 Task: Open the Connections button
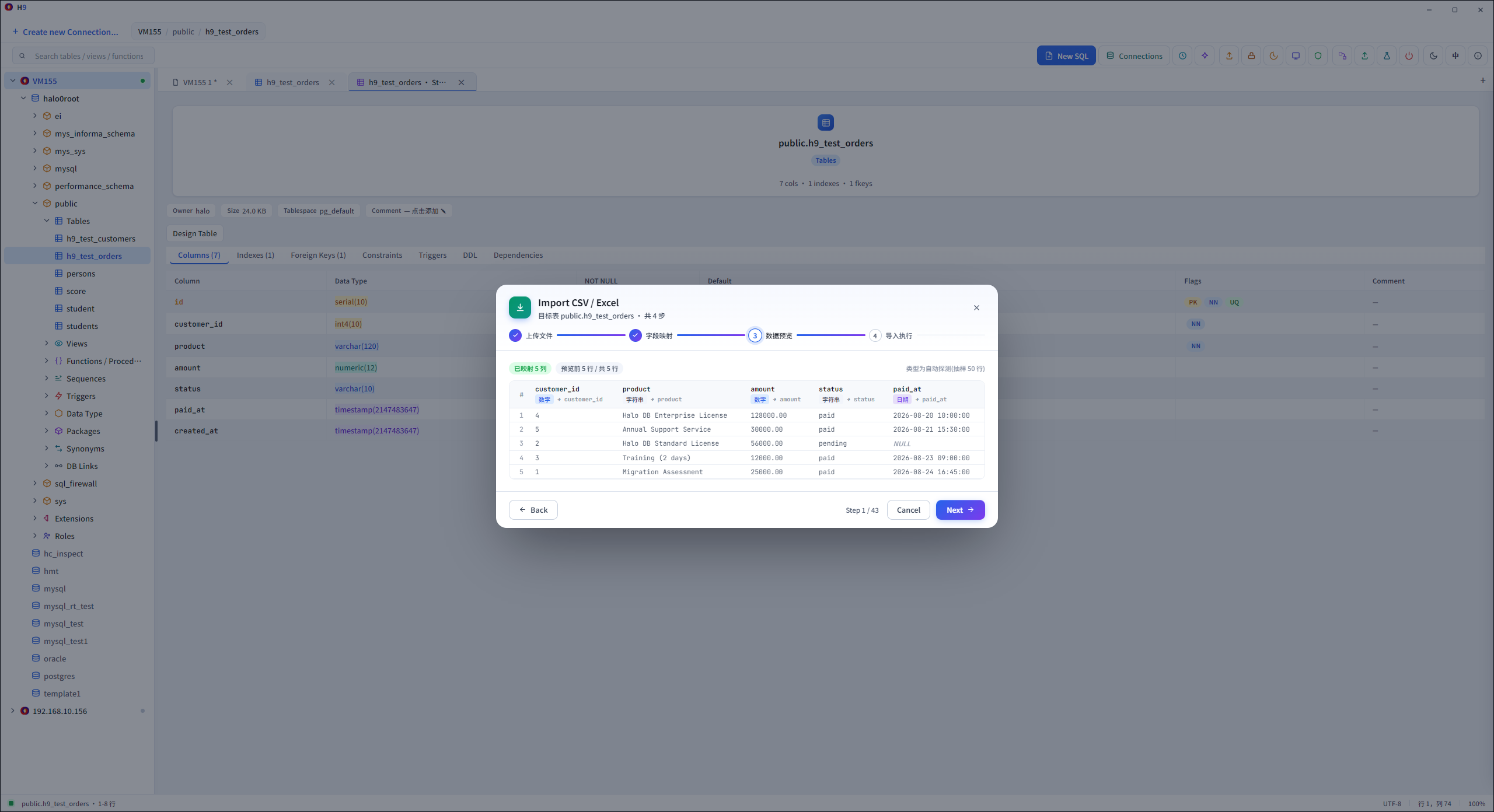pyautogui.click(x=1135, y=56)
